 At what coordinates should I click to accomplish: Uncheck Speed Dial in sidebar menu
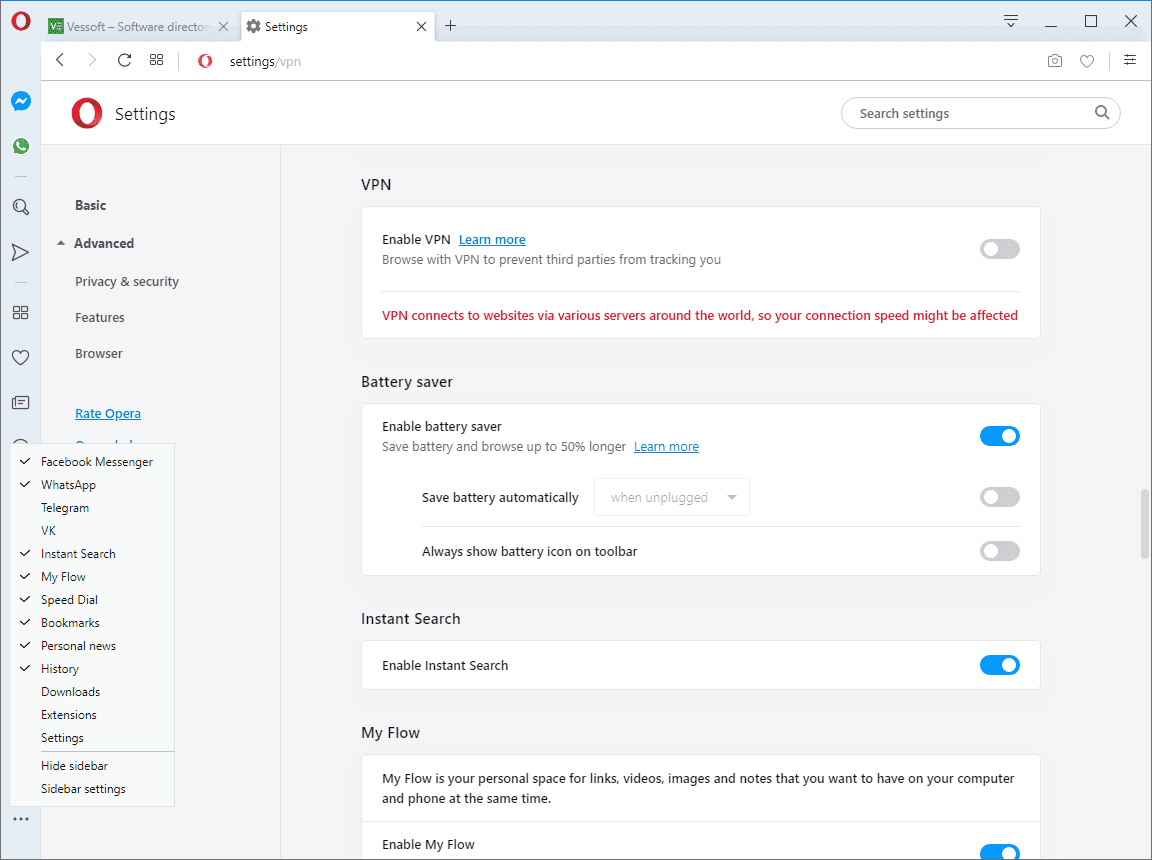(x=92, y=599)
